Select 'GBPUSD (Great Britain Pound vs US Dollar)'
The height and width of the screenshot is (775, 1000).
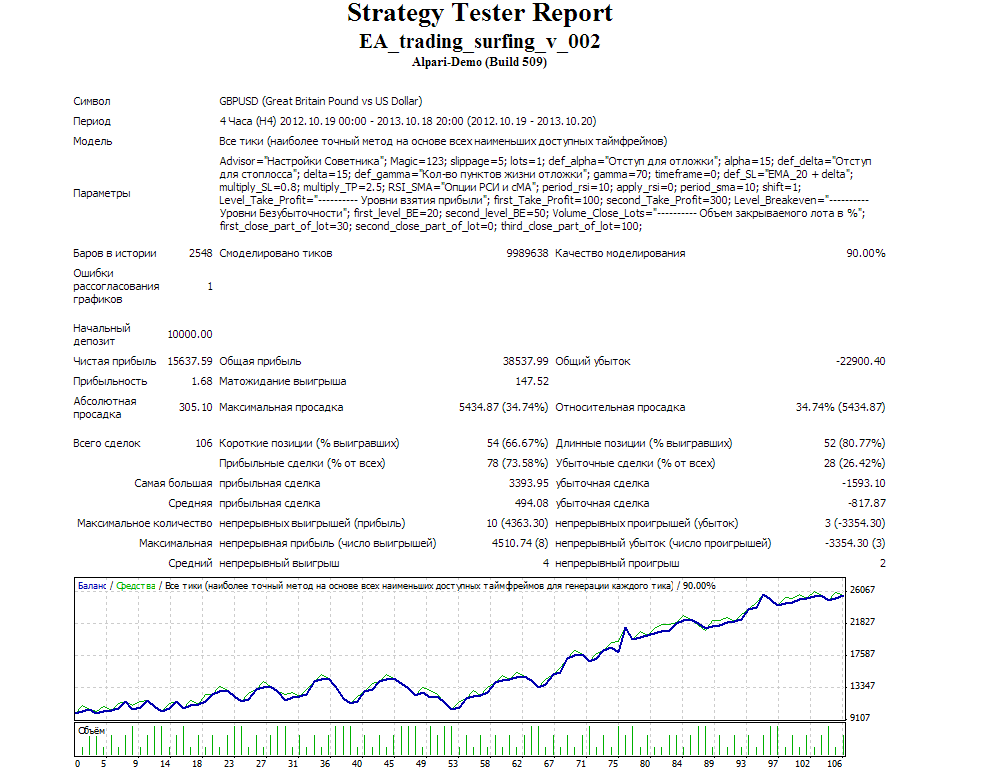click(x=321, y=101)
